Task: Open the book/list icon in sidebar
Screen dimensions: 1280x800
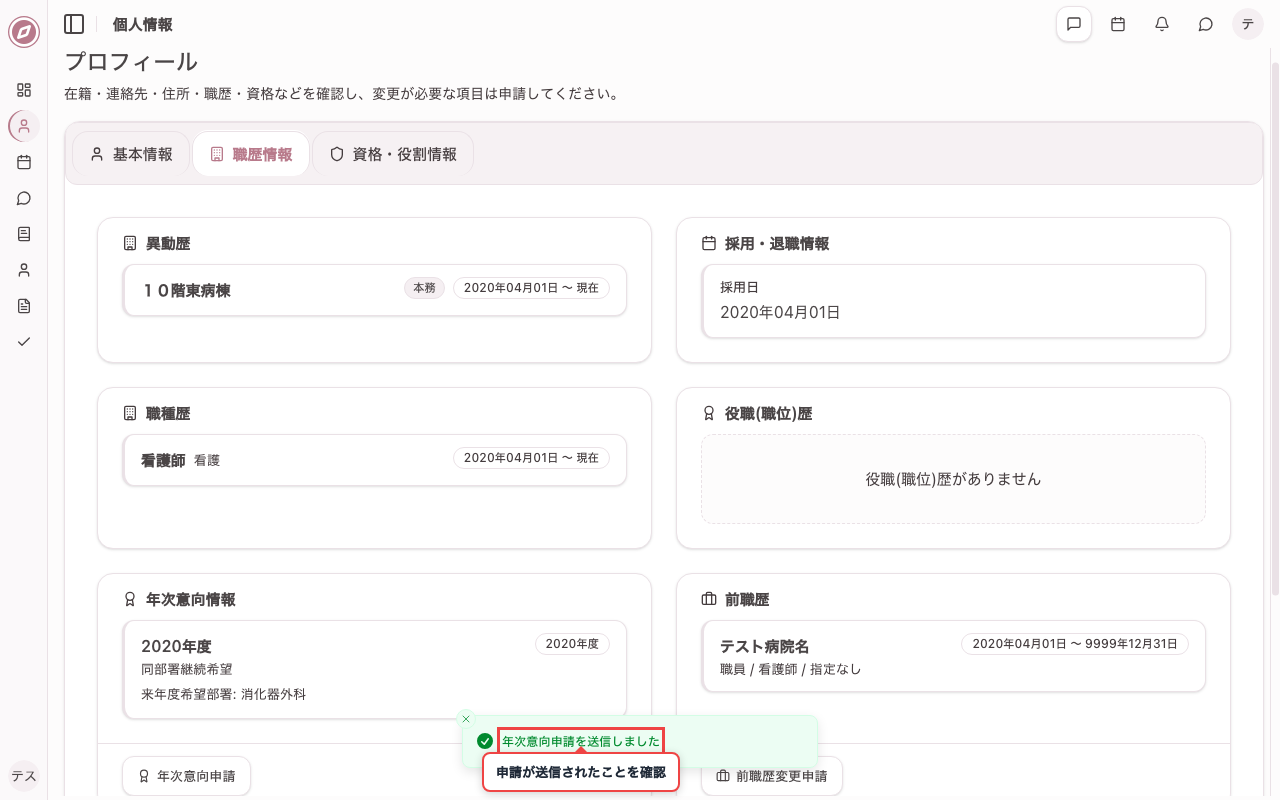Action: pos(24,234)
